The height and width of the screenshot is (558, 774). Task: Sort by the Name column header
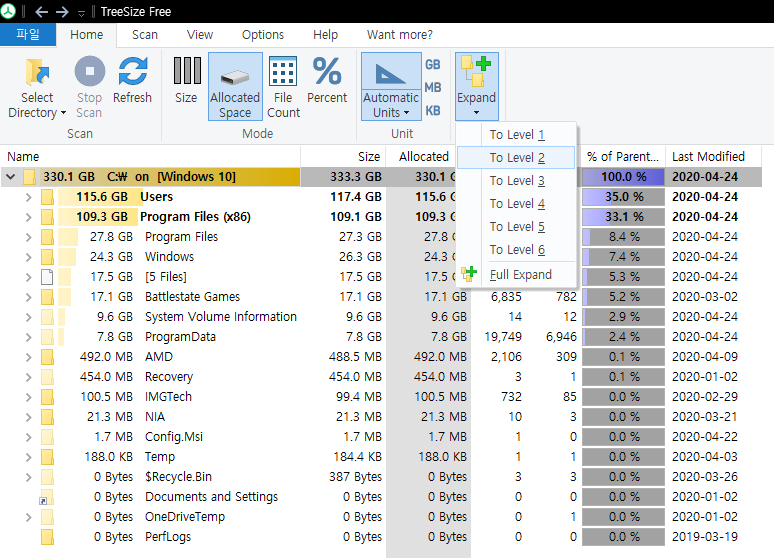pos(151,157)
